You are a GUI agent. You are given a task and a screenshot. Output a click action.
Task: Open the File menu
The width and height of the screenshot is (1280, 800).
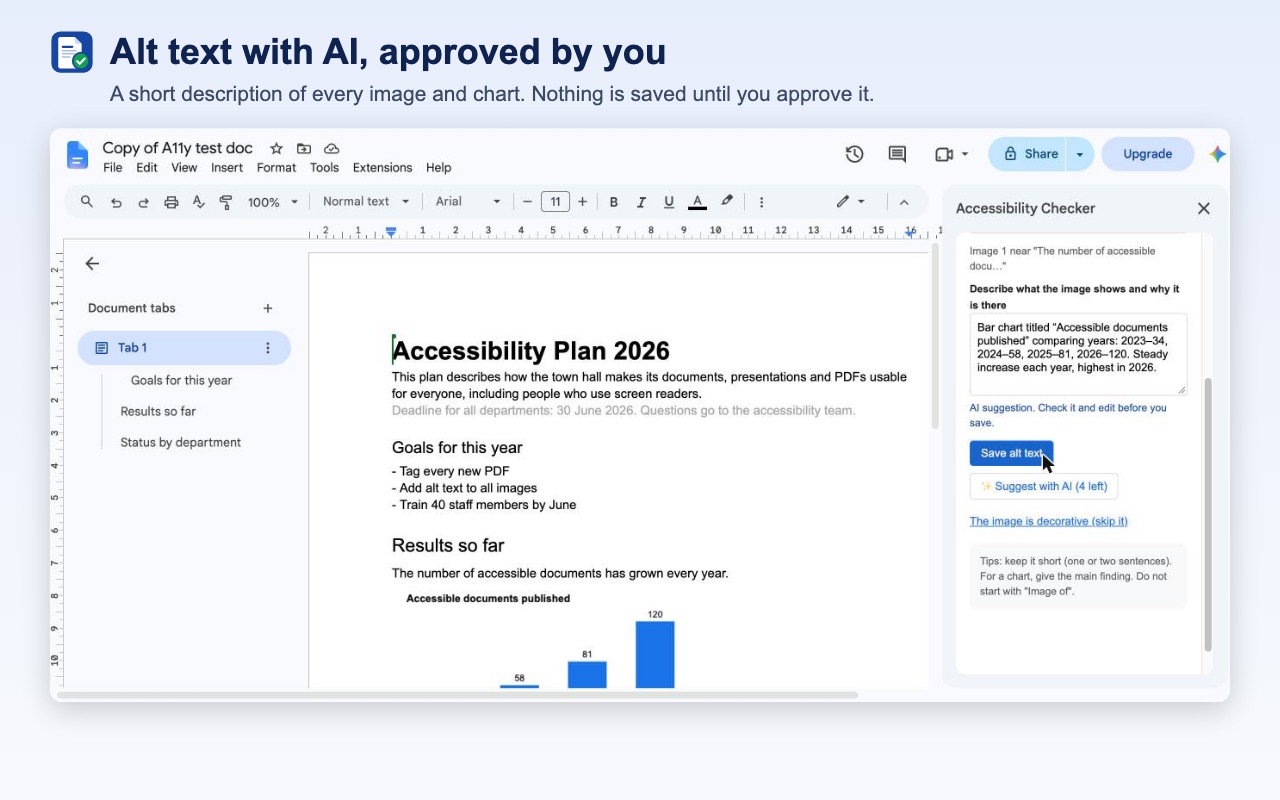coord(113,168)
